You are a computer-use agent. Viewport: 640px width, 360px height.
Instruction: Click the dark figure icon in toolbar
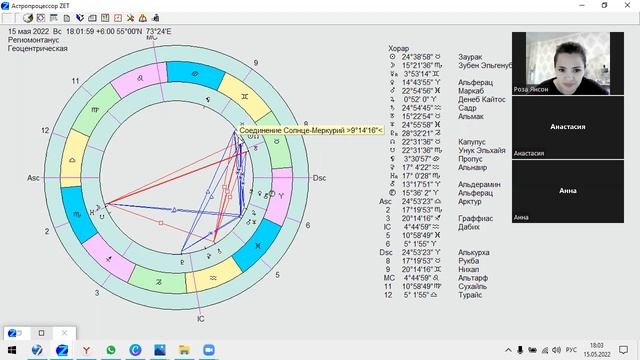(156, 18)
